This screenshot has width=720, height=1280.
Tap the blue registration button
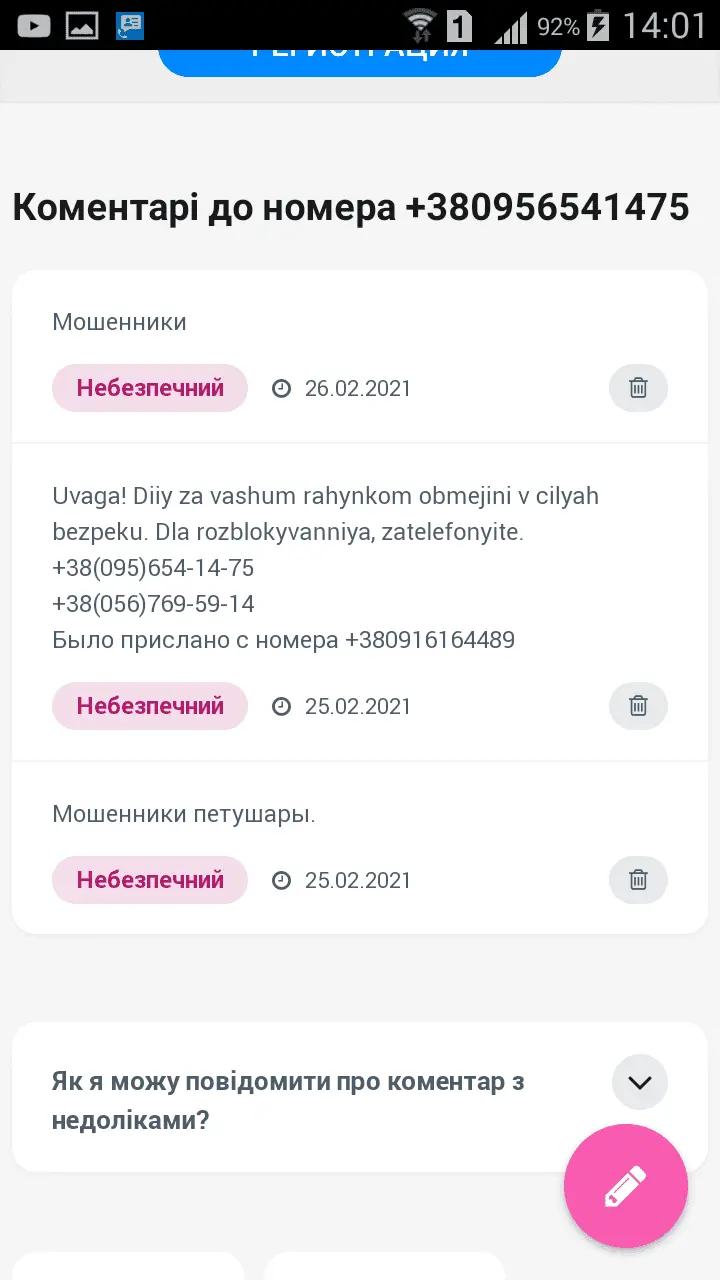tap(360, 56)
